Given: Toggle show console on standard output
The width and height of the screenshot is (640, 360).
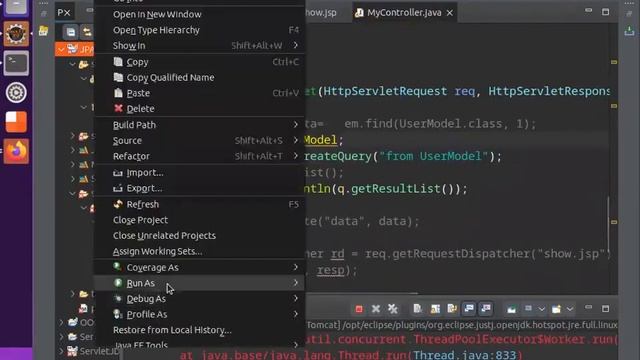Looking at the screenshot, I should point(469,309).
